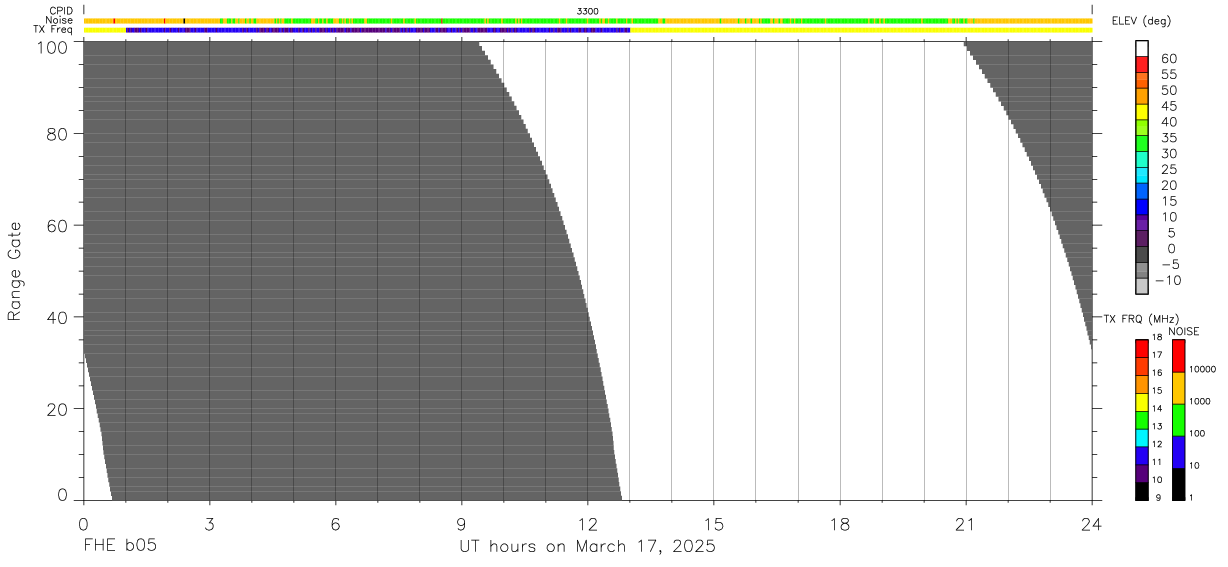The width and height of the screenshot is (1228, 567).
Task: Select the black bottom swatch of TX FRQ color bar
Action: point(1141,492)
